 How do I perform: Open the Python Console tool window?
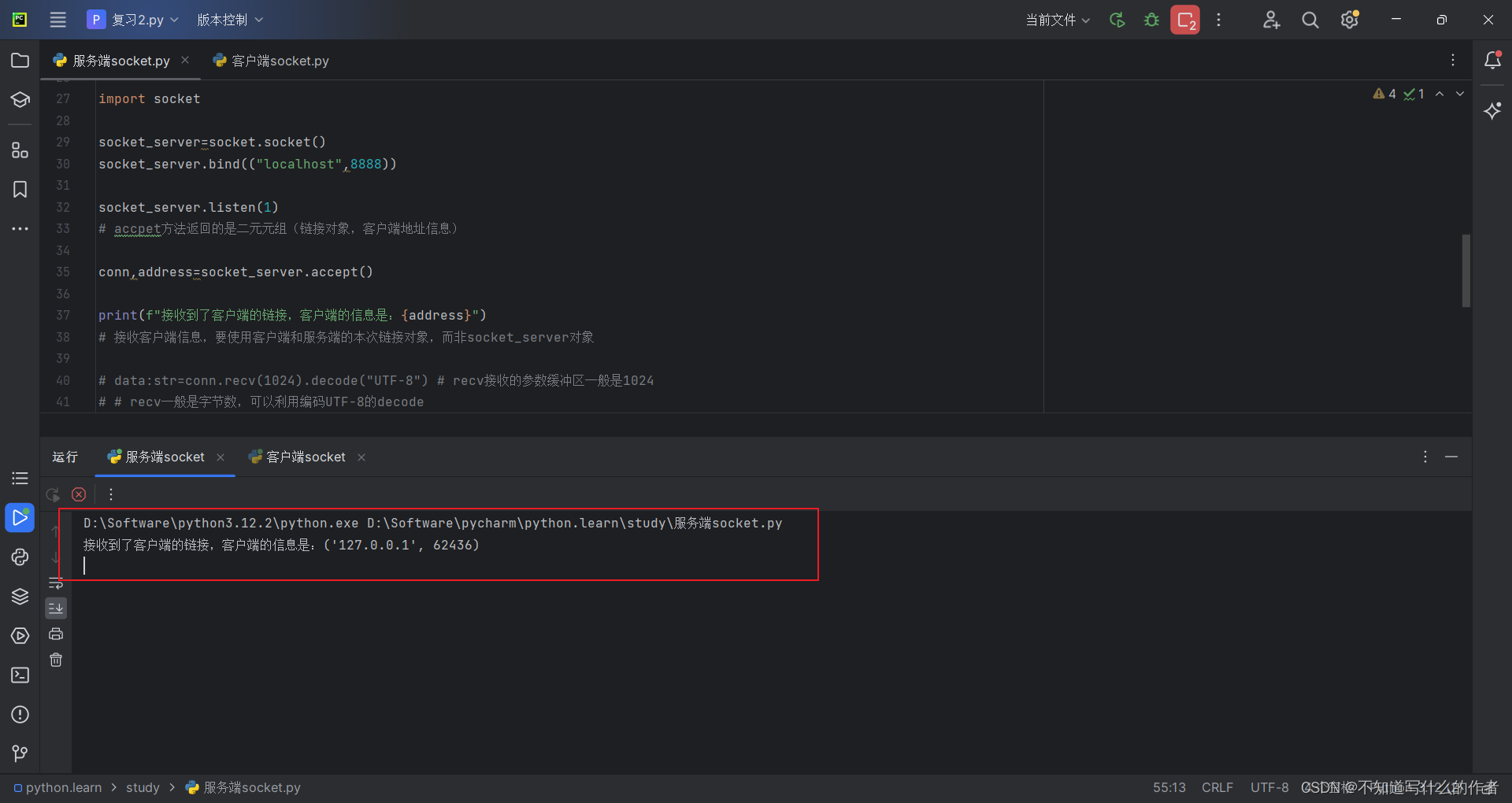point(20,557)
